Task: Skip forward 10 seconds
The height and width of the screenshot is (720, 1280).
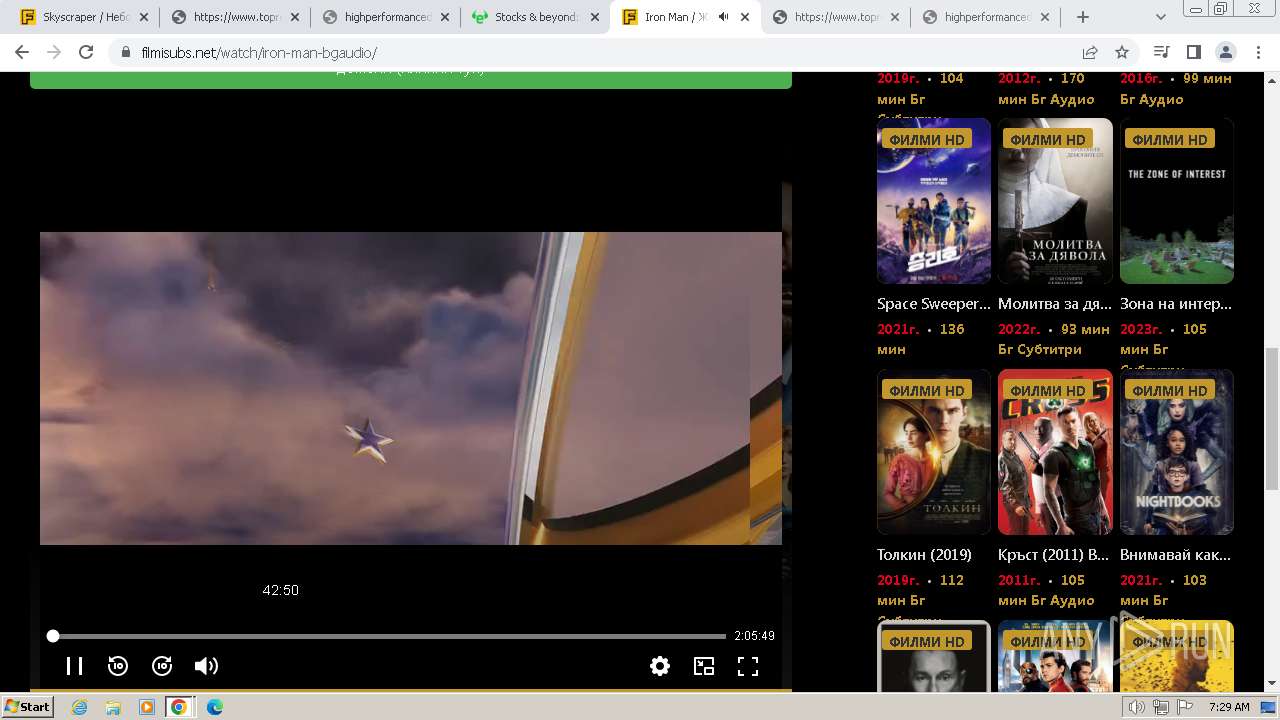Action: (x=162, y=666)
